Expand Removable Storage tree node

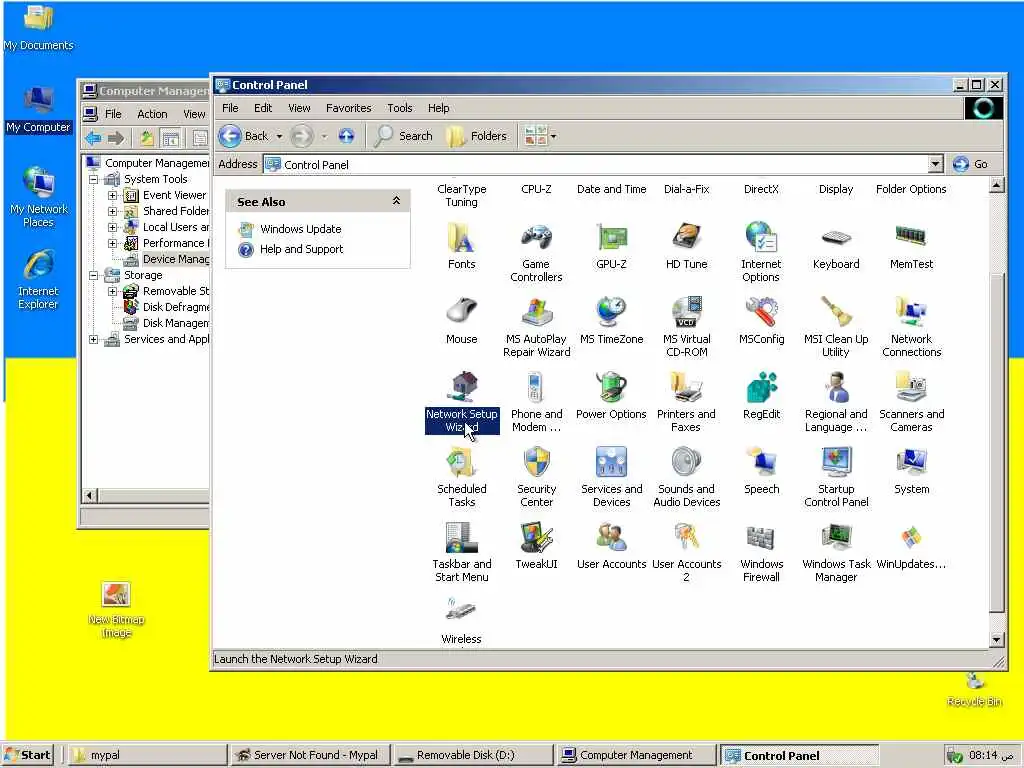(112, 291)
